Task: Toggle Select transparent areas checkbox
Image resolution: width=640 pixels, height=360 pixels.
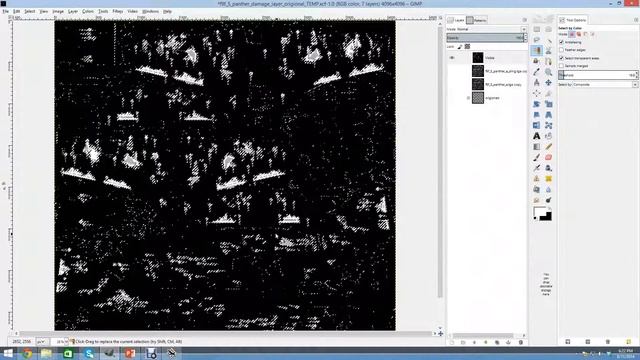Action: click(x=562, y=58)
